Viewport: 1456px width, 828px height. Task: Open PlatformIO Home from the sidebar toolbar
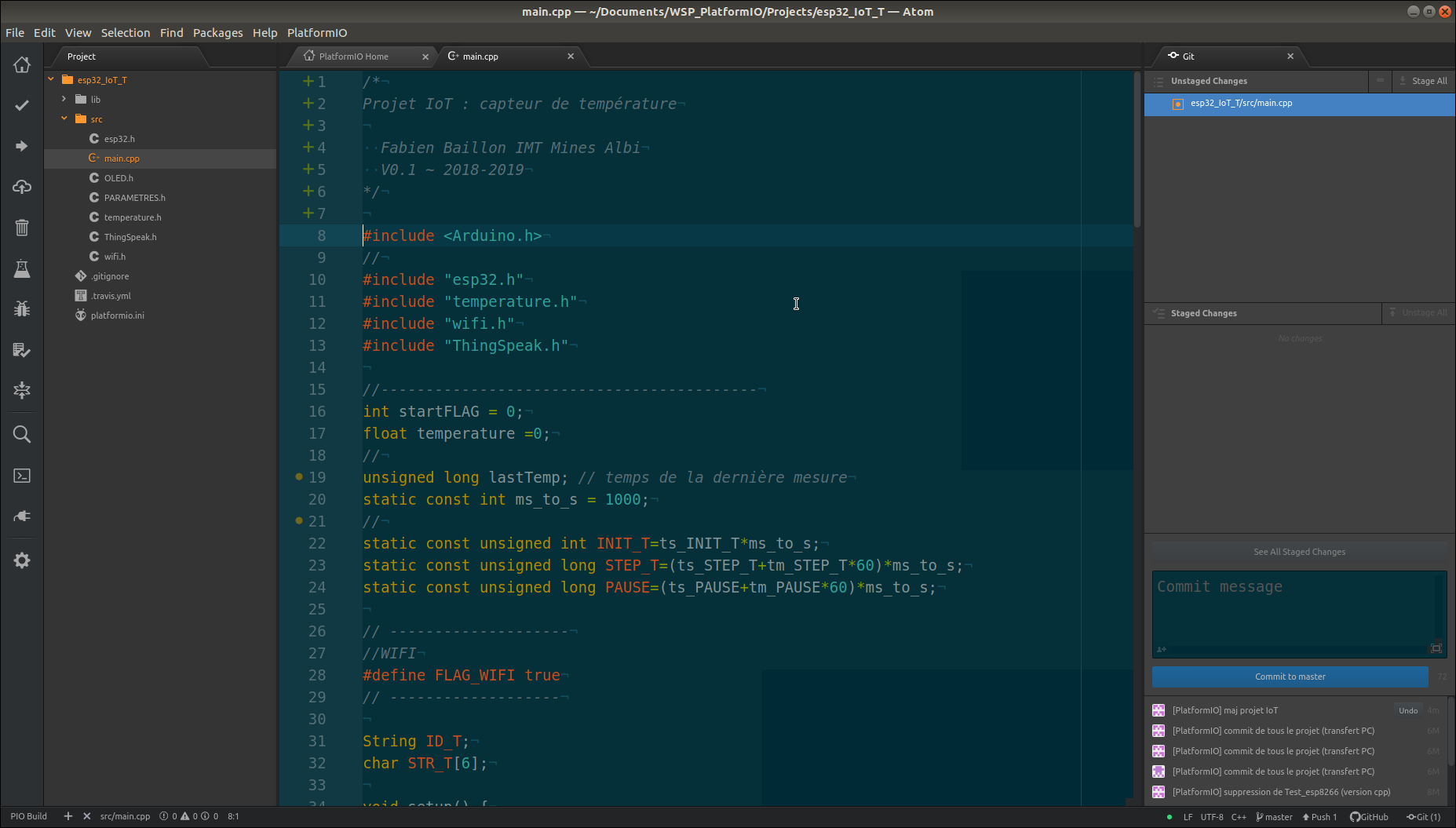(x=22, y=65)
